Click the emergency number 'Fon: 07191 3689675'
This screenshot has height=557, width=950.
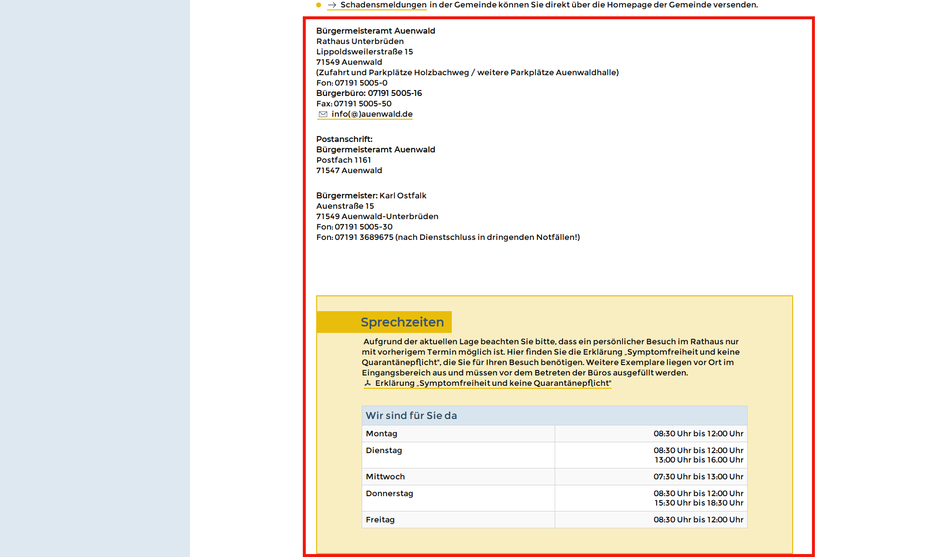tap(354, 237)
